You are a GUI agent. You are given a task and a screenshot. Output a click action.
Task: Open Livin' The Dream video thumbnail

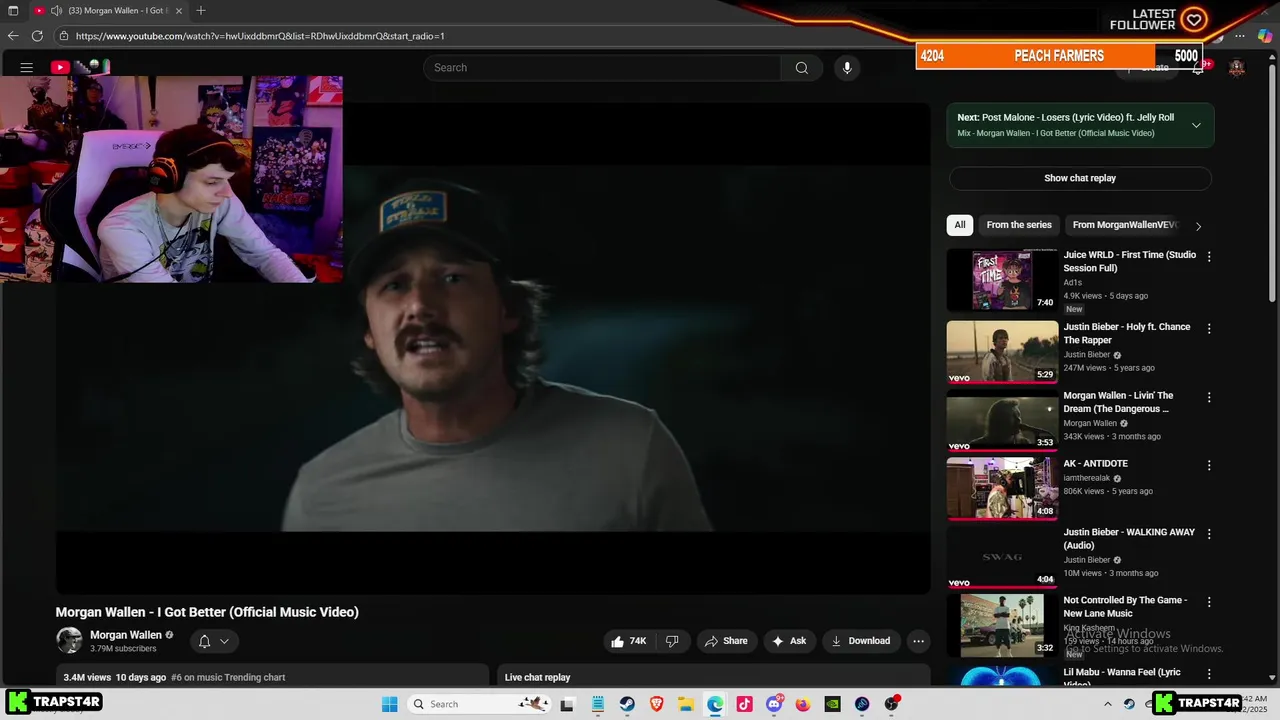(x=1002, y=420)
